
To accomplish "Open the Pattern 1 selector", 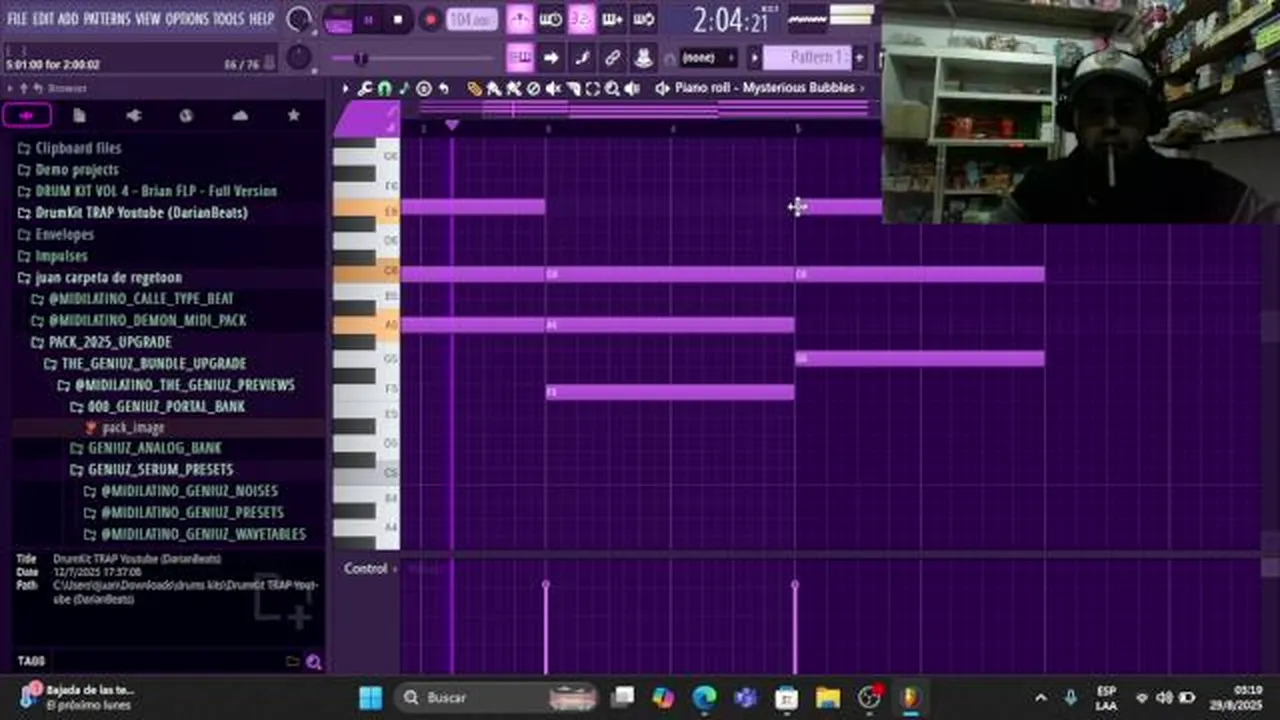I will click(808, 57).
